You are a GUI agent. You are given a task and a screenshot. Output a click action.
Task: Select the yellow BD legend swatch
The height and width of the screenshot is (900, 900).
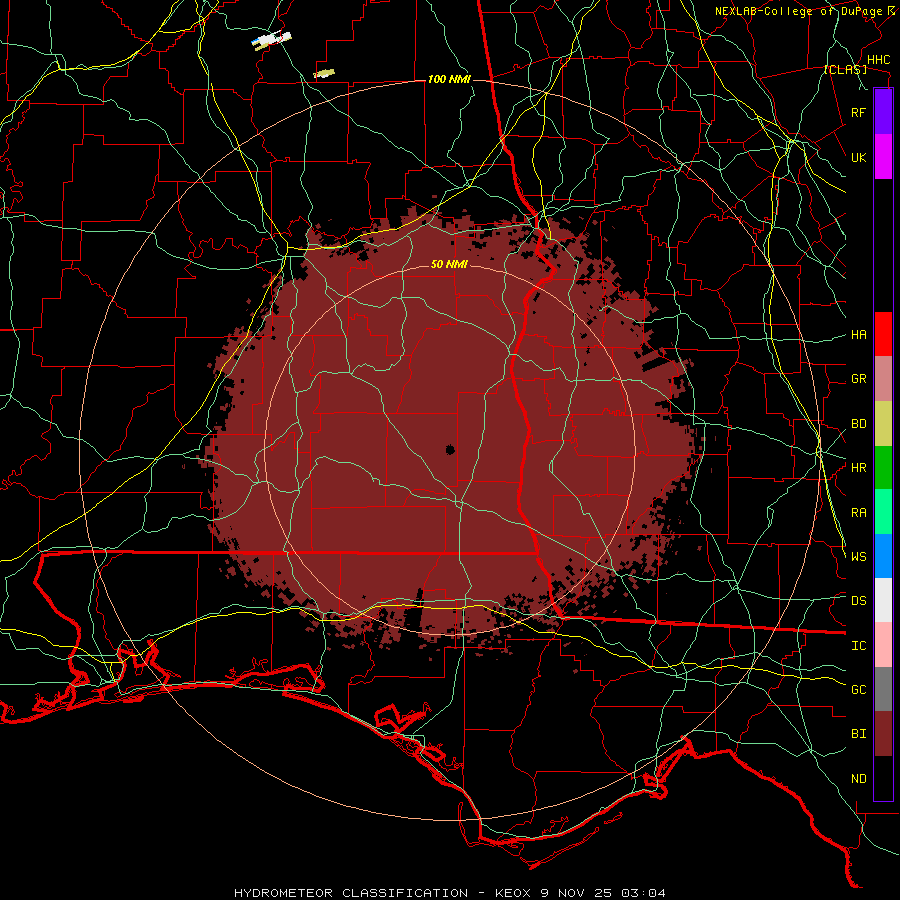click(883, 424)
